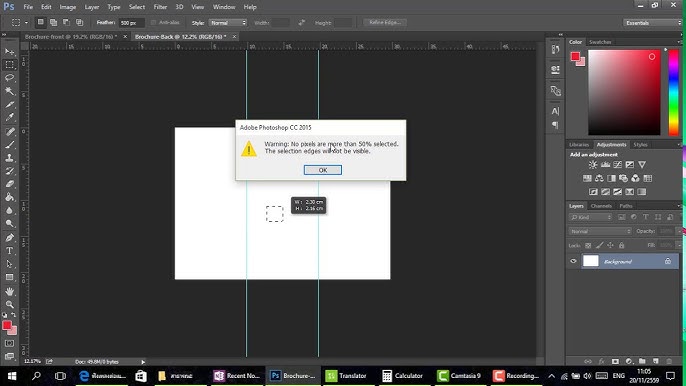Screen dimensions: 686x386
Task: Select the Clone Stamp tool
Action: [9, 158]
